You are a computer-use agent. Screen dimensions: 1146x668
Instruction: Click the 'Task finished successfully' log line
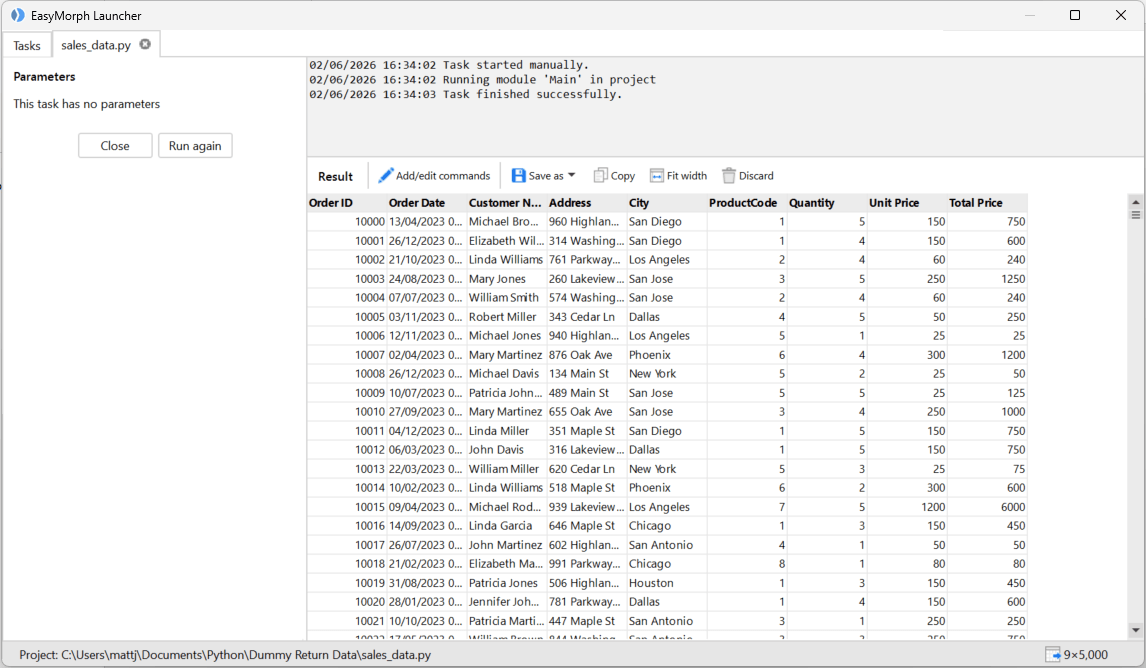coord(466,94)
